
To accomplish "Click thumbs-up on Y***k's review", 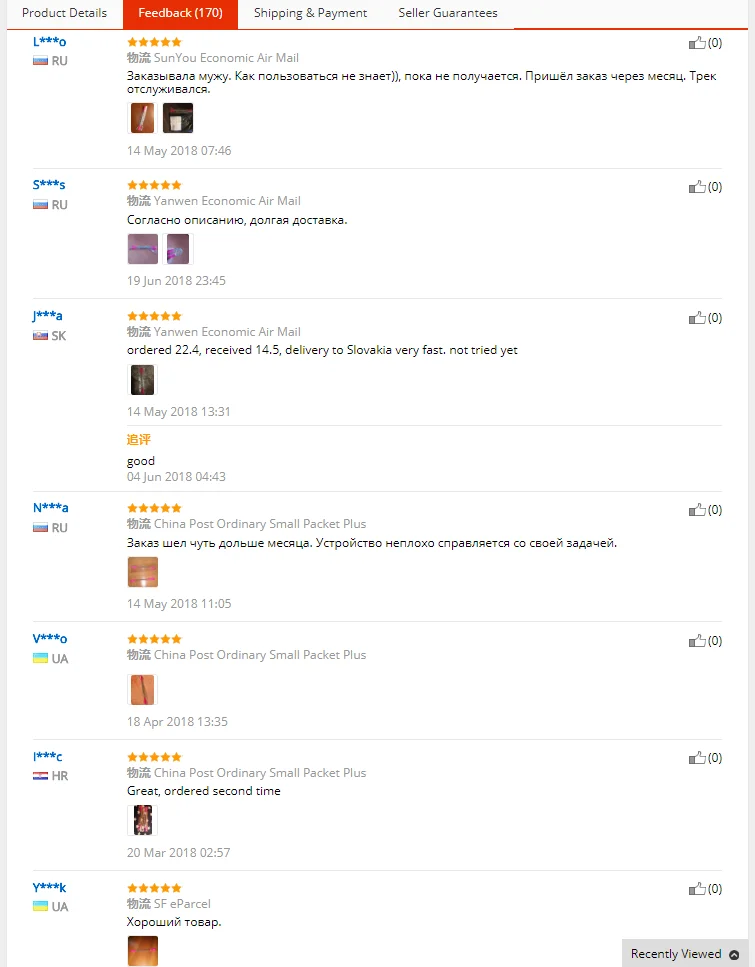I will pos(697,889).
